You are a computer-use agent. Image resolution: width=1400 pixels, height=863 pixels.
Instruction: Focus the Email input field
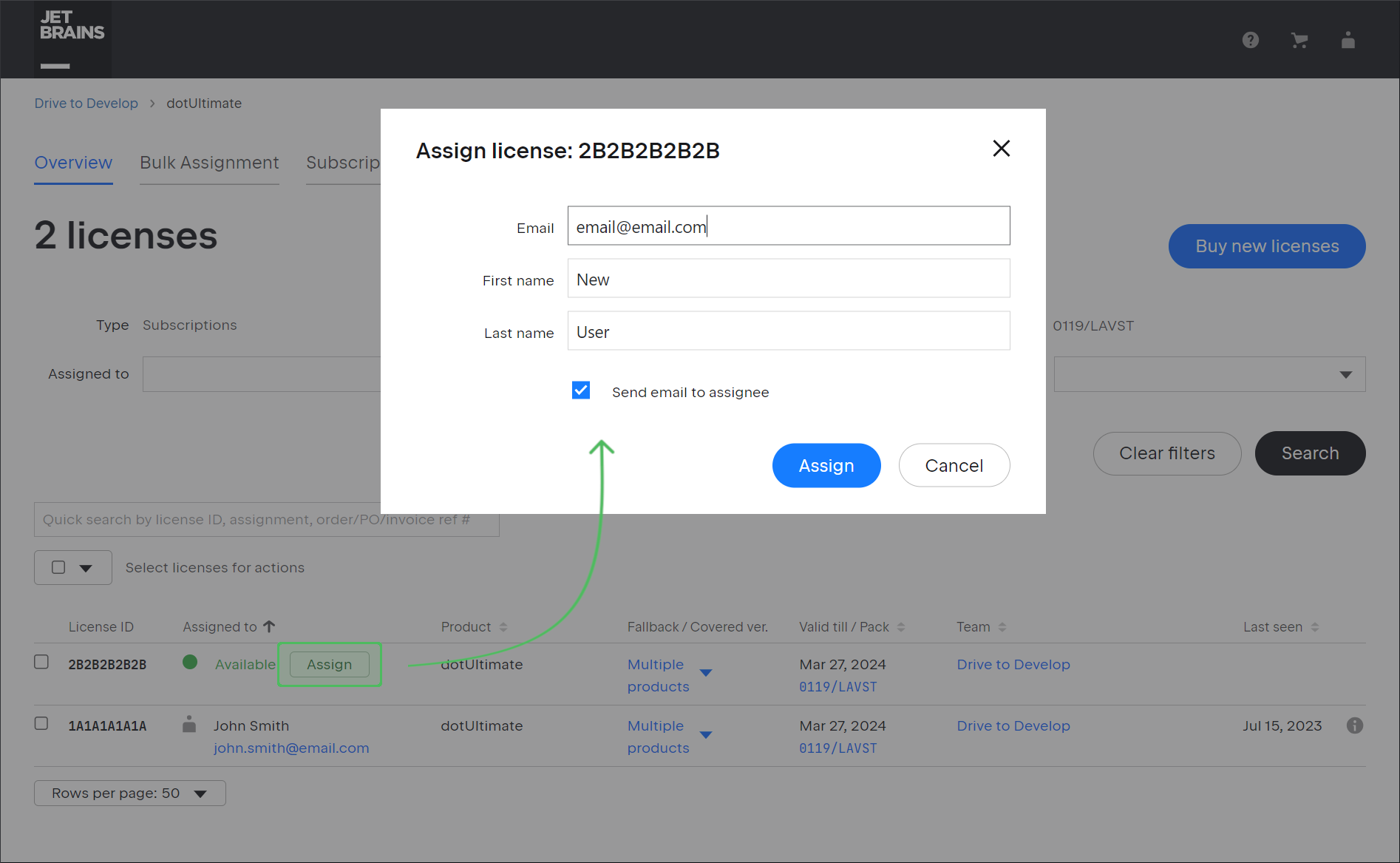point(789,226)
